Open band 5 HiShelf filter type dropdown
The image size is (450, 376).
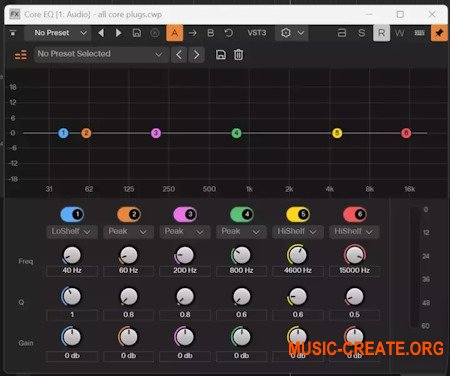[x=298, y=231]
